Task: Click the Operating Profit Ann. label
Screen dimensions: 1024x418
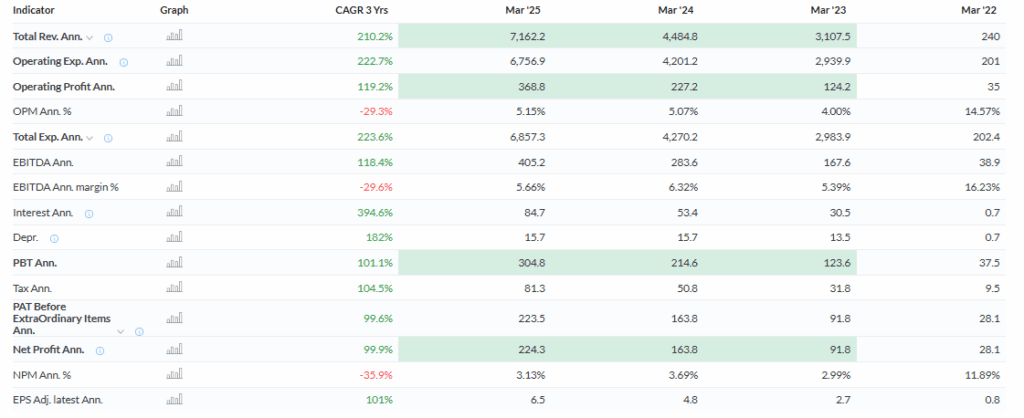Action: [x=63, y=87]
